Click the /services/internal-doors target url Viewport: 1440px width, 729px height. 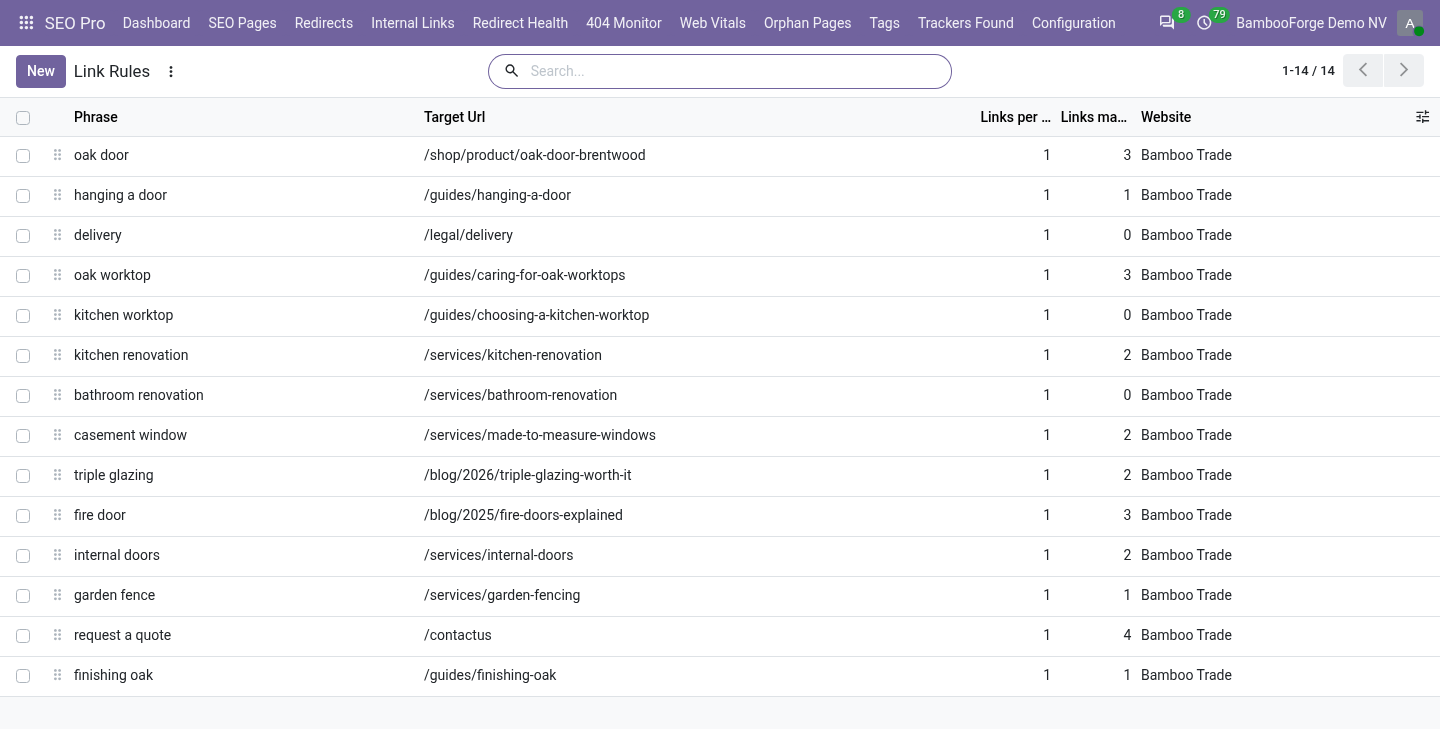(x=499, y=555)
